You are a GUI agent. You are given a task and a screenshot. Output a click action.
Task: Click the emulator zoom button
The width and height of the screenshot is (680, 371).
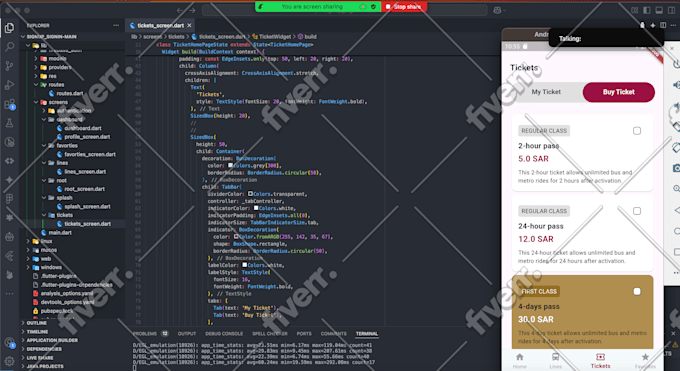pyautogui.click(x=676, y=189)
